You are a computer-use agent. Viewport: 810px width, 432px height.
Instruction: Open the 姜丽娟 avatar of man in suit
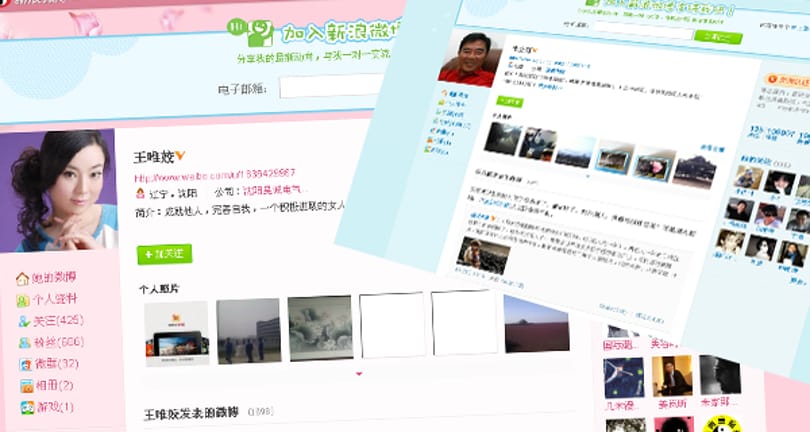[672, 376]
